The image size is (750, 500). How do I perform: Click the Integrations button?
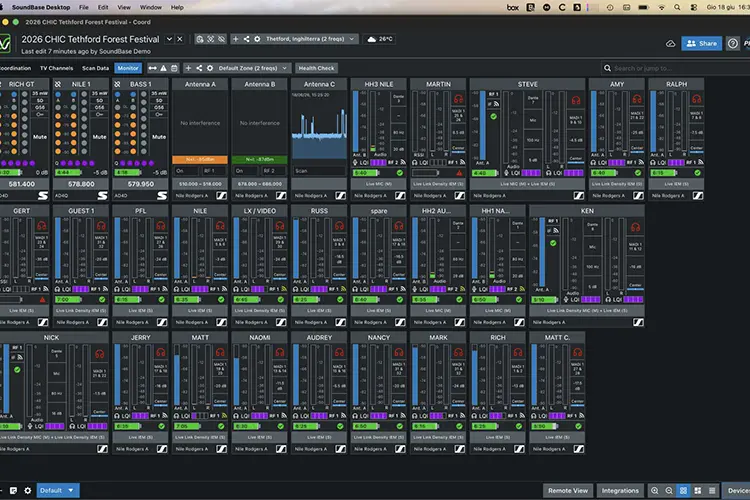(620, 490)
